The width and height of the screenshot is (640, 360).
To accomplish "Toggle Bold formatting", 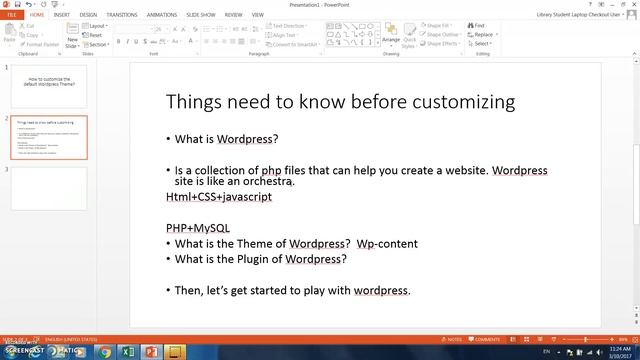I will pos(118,41).
